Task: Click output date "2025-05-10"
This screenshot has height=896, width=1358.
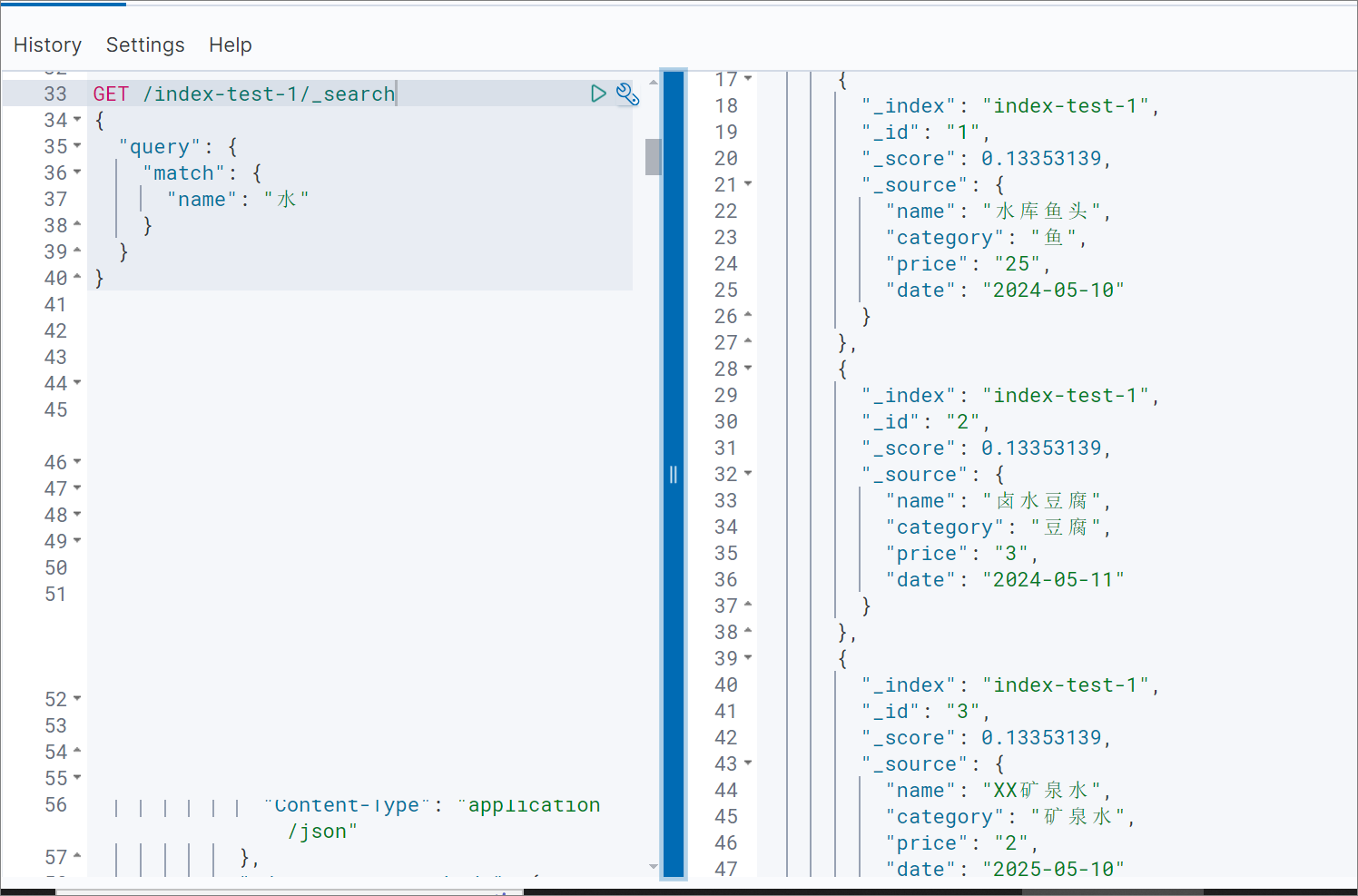Action: tap(1053, 870)
